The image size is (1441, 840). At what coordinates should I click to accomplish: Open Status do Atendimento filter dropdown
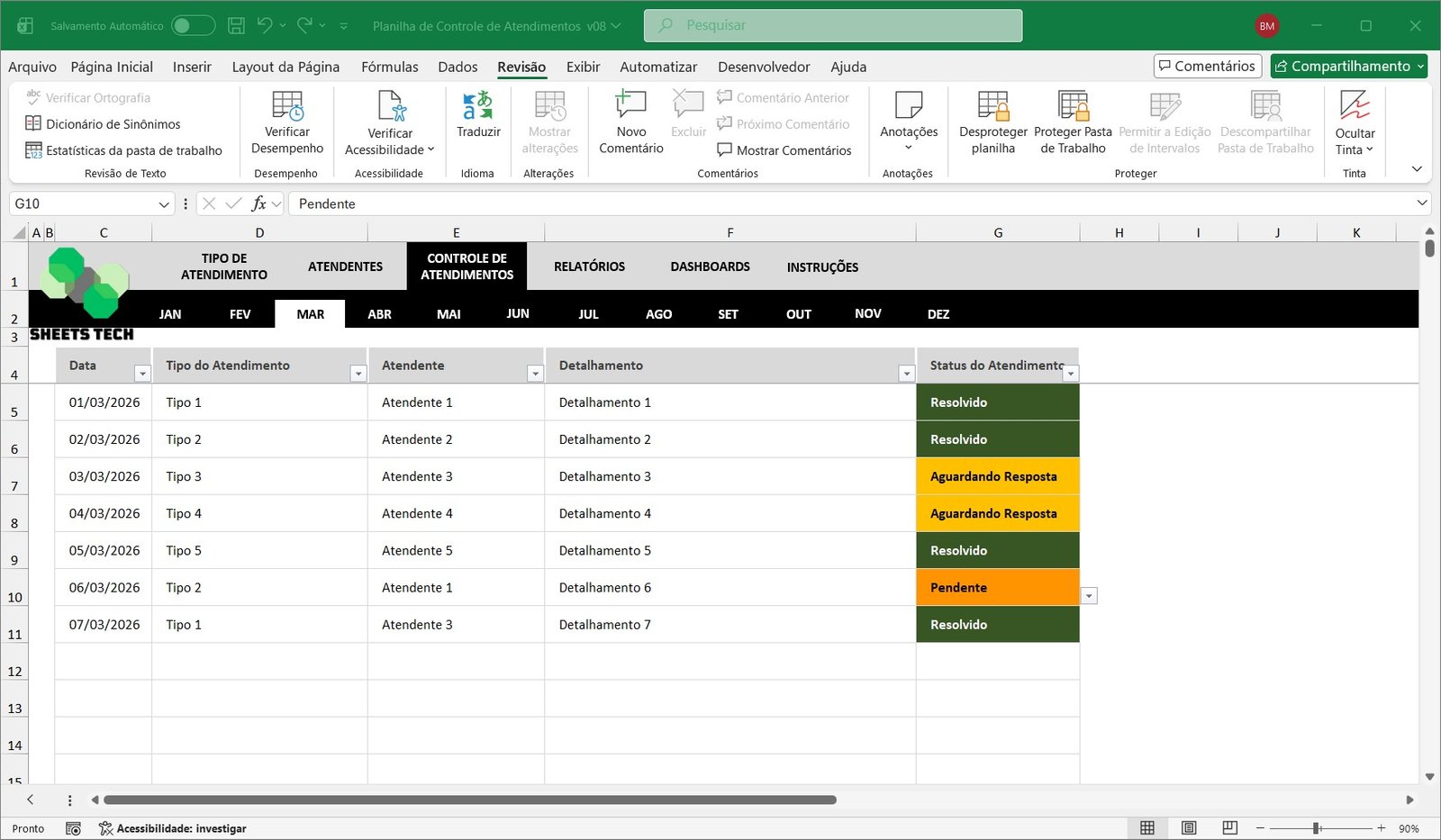(1071, 374)
